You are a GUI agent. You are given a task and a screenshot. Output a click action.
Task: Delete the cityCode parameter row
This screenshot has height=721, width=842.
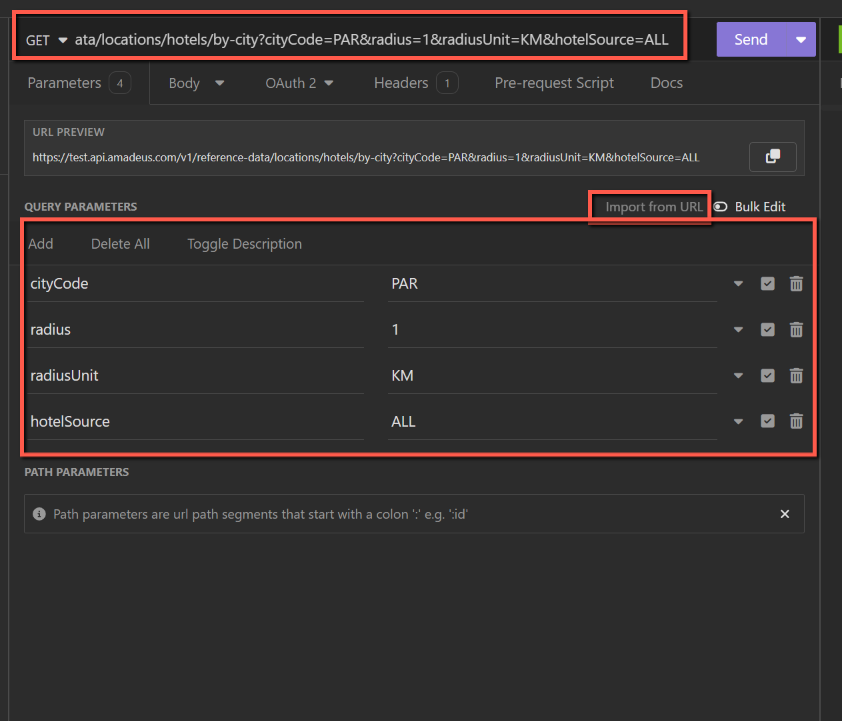796,284
